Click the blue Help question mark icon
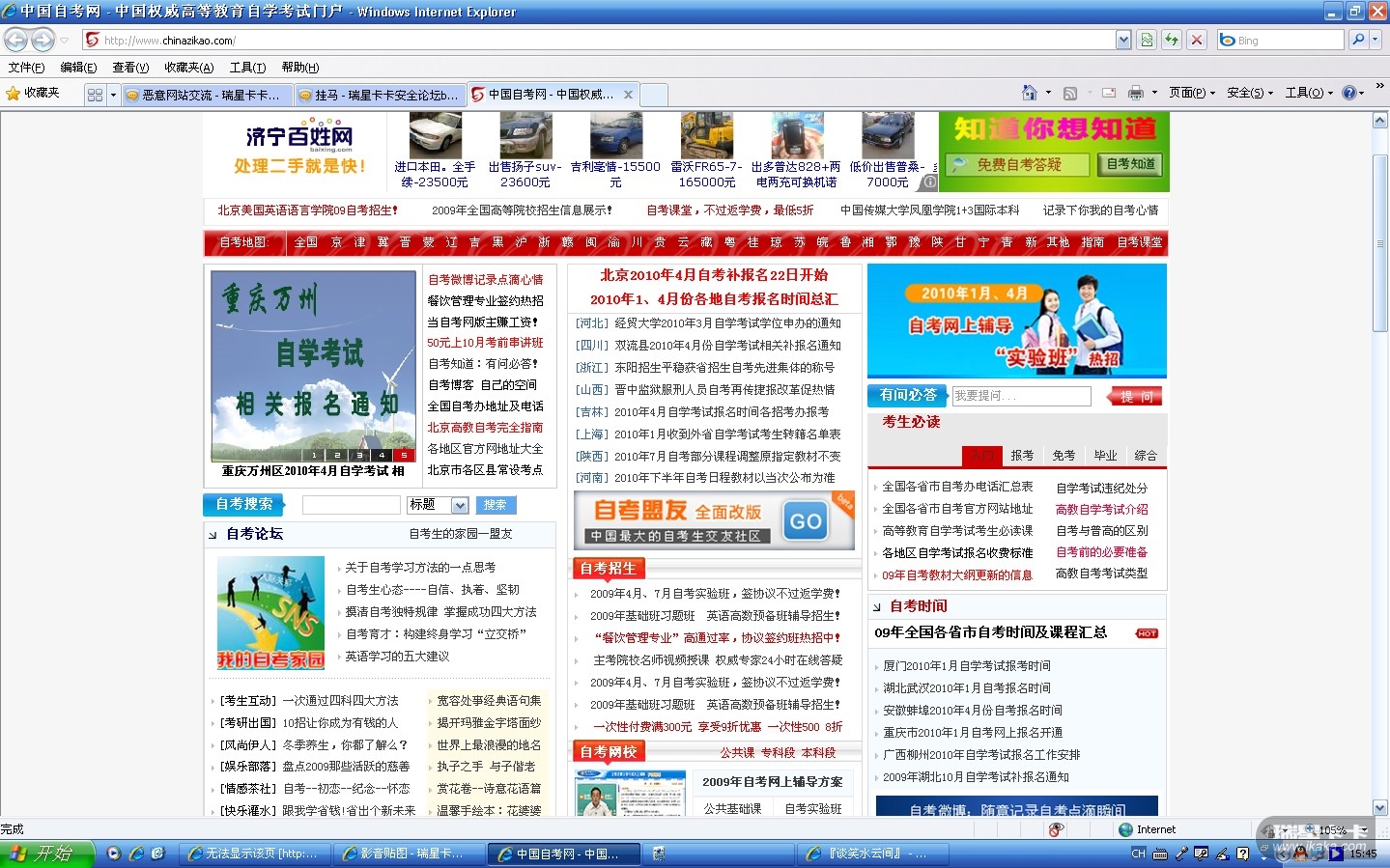The height and width of the screenshot is (868, 1390). tap(1349, 94)
